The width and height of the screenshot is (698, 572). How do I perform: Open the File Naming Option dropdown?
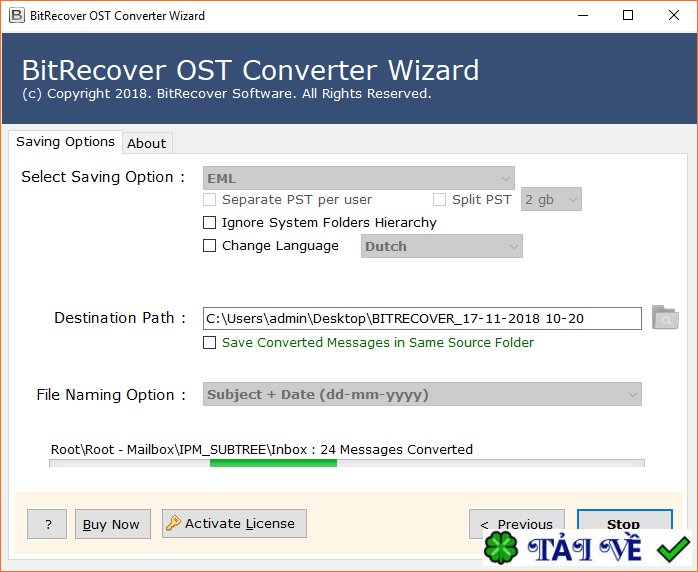(x=422, y=394)
